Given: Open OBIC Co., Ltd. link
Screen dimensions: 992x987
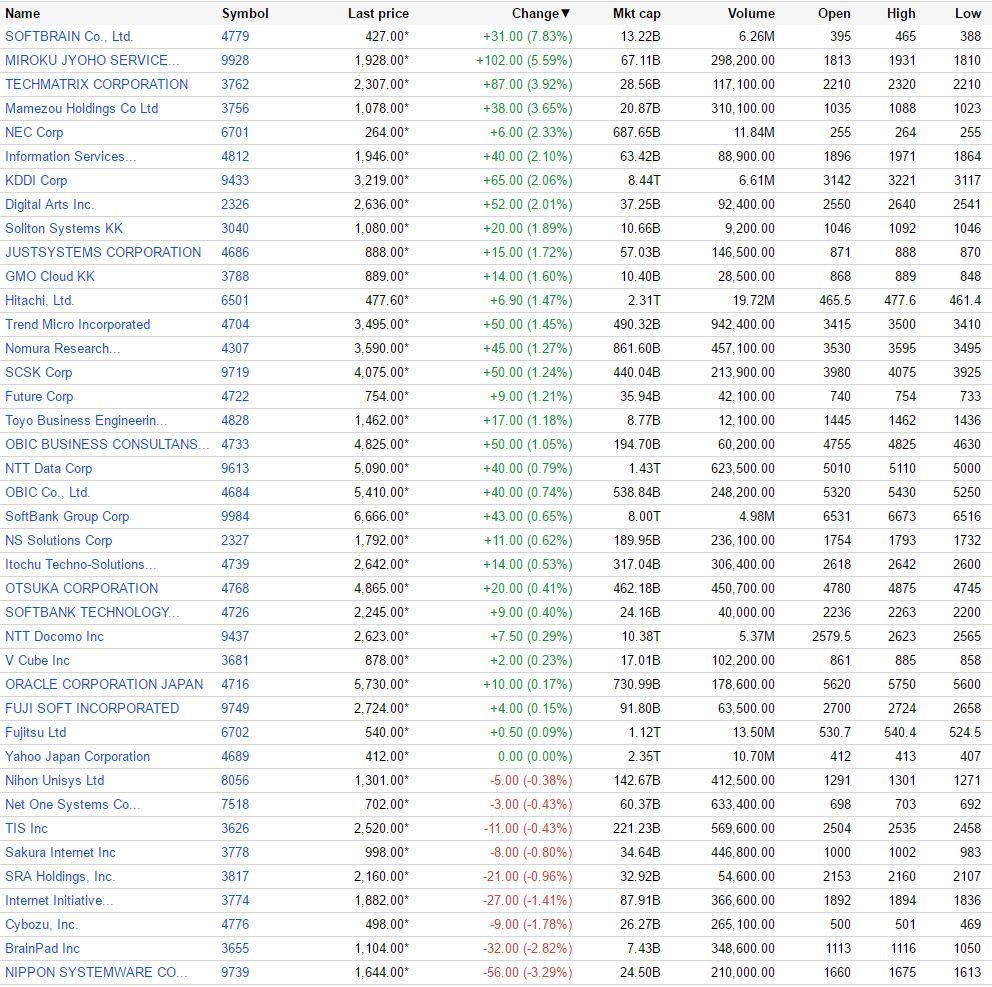Looking at the screenshot, I should pos(47,493).
